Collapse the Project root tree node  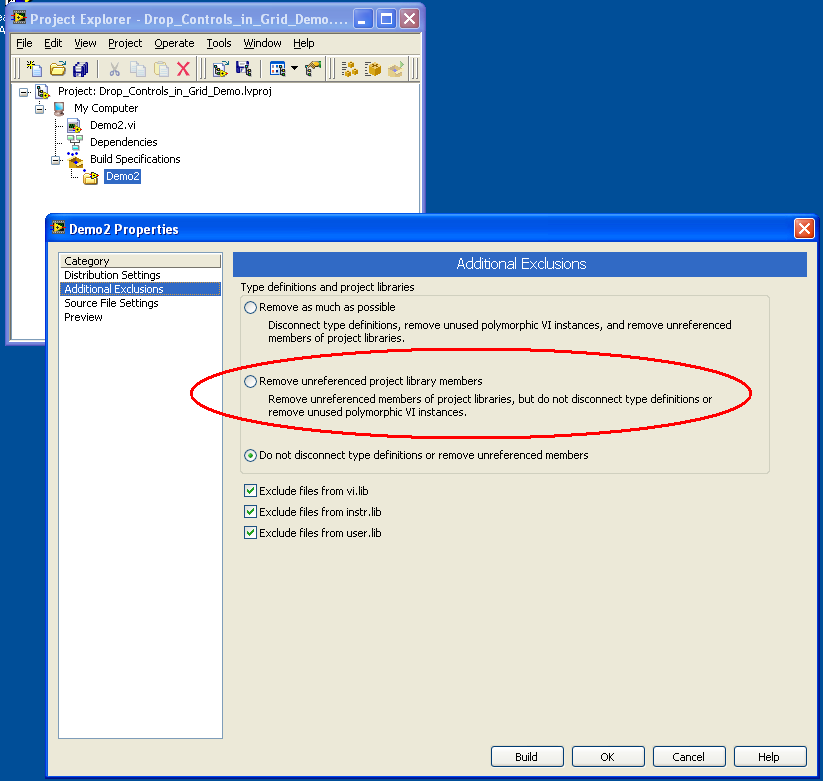point(24,92)
